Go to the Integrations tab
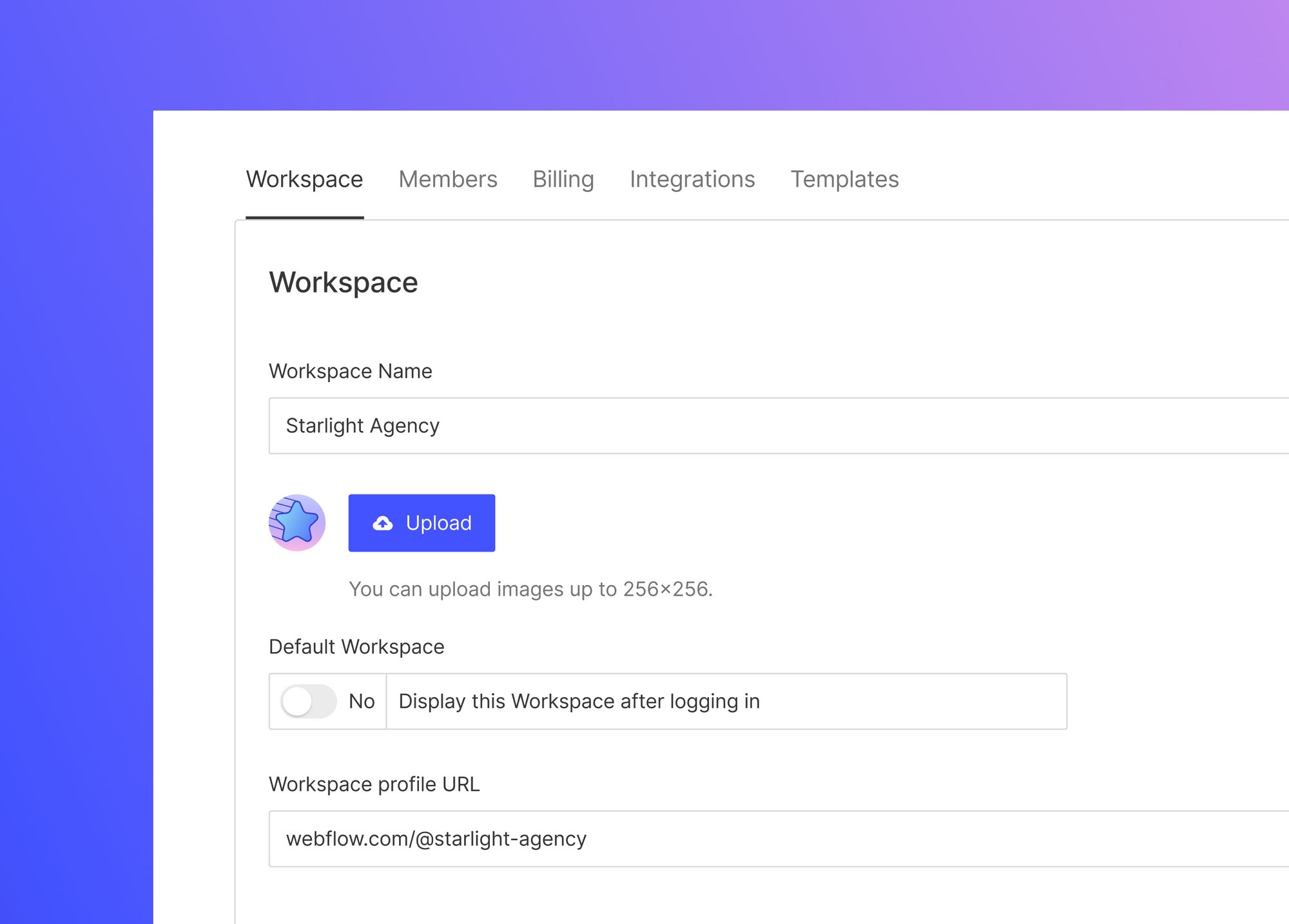1289x924 pixels. point(692,179)
